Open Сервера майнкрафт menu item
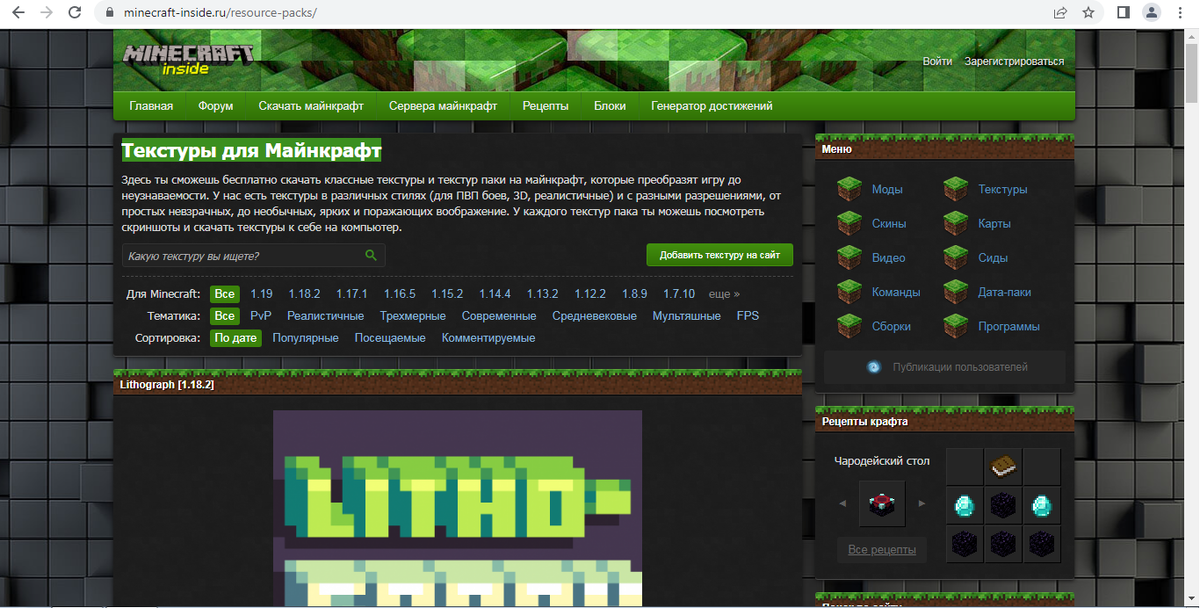1200x608 pixels. (x=443, y=106)
